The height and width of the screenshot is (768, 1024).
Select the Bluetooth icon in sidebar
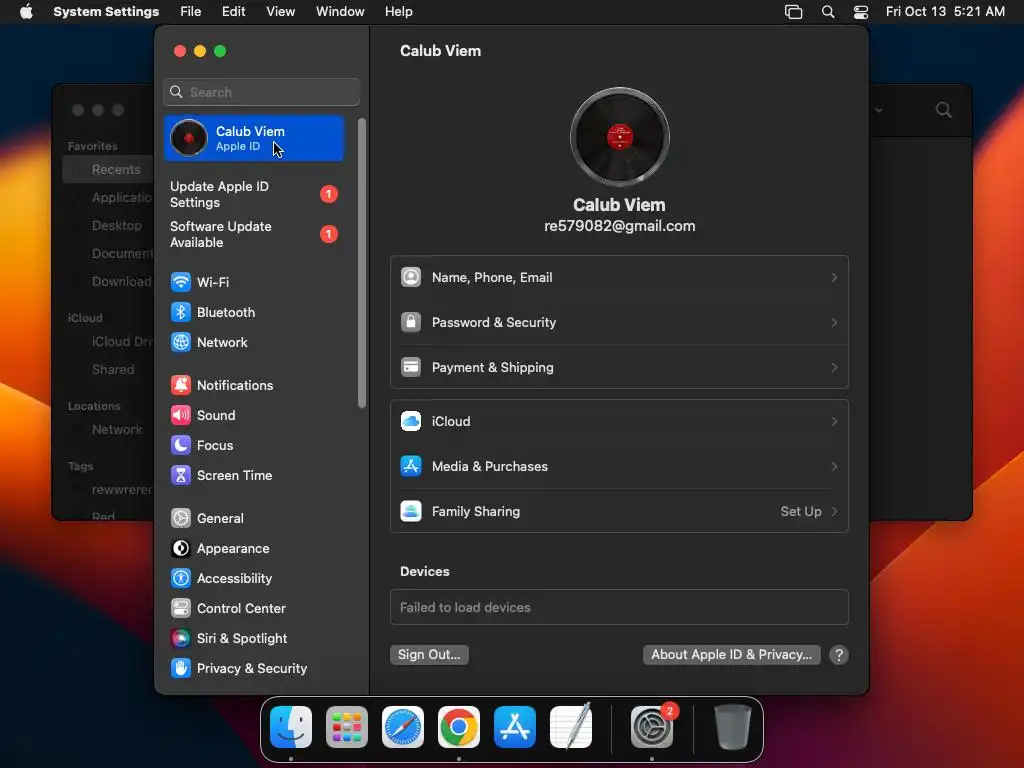(180, 312)
